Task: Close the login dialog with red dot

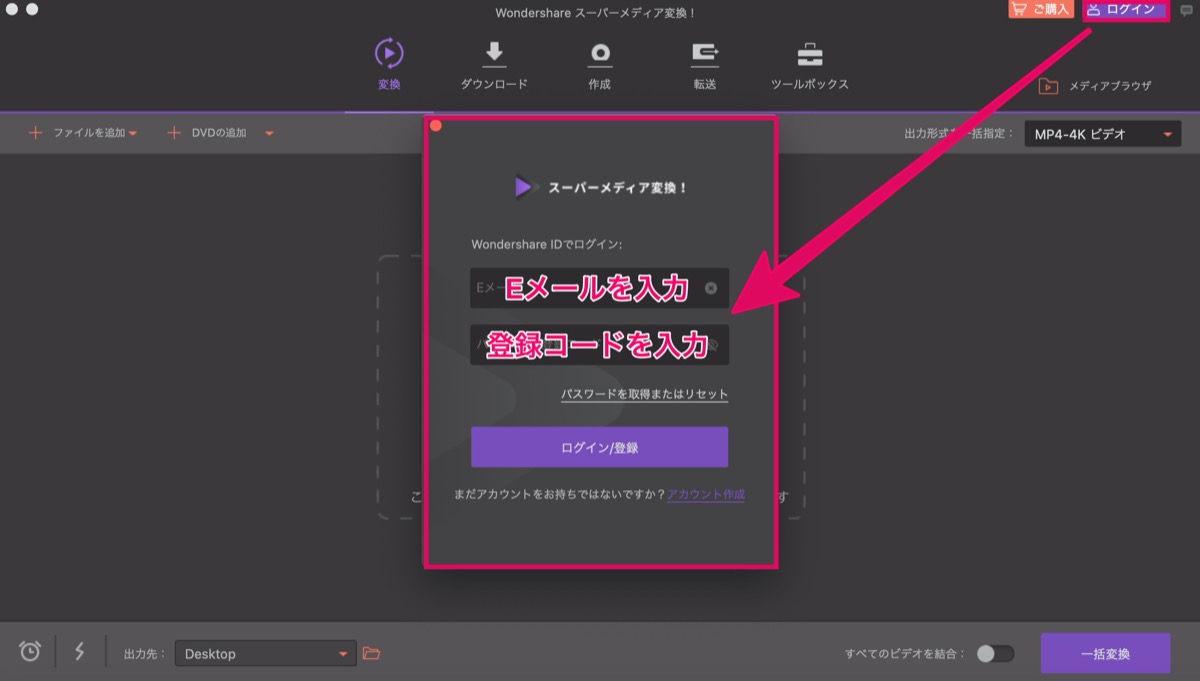Action: (436, 126)
